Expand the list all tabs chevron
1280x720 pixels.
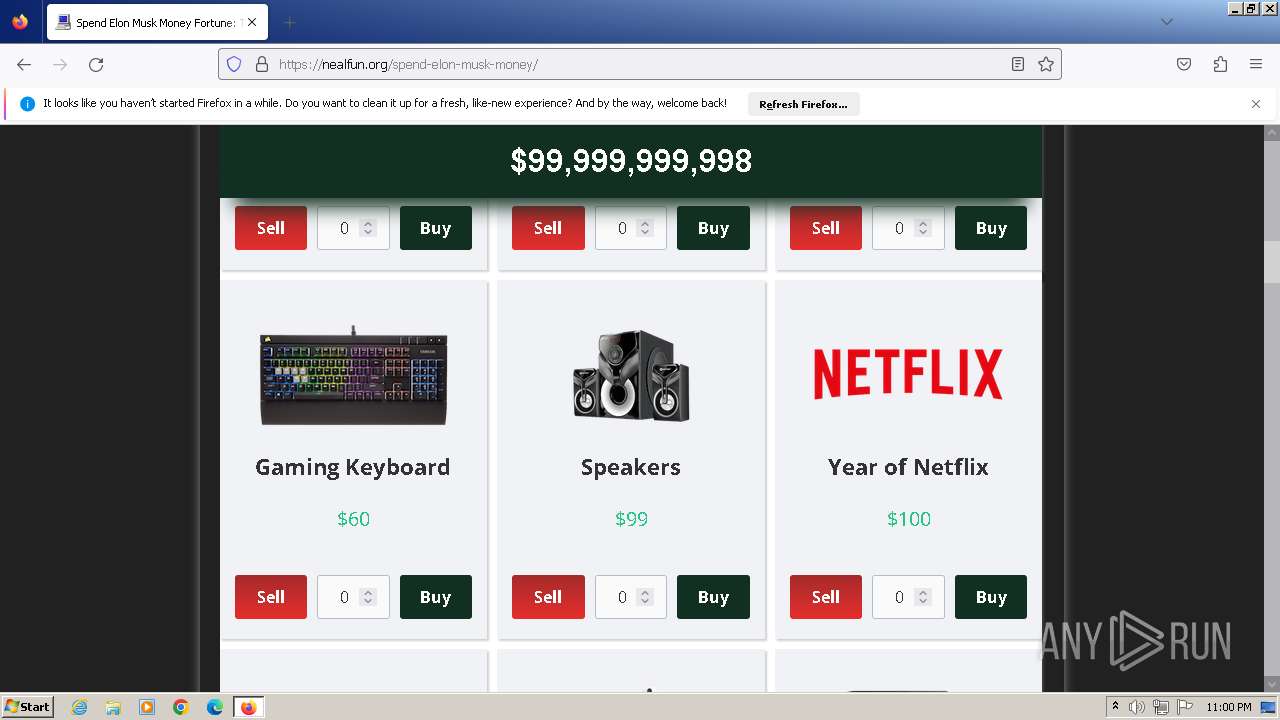coord(1166,22)
